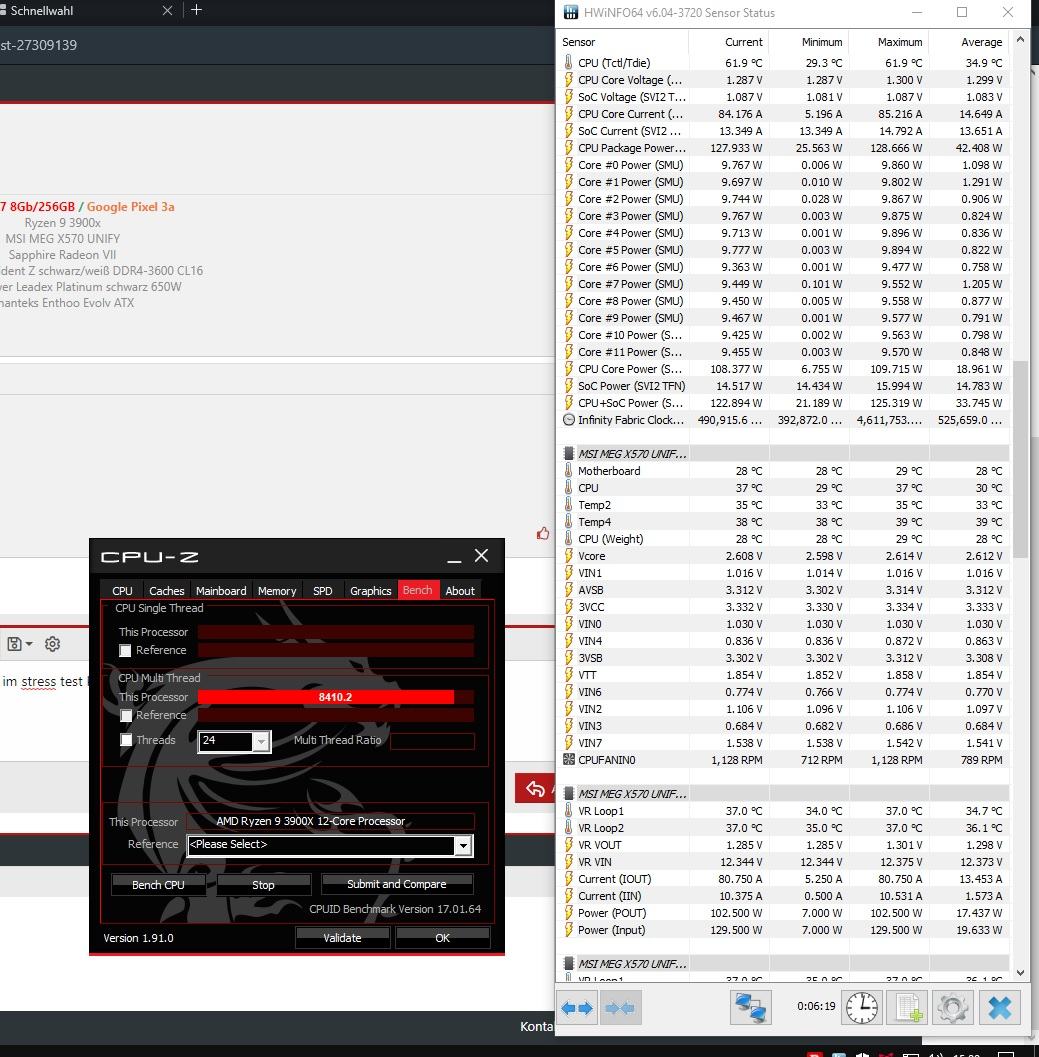This screenshot has width=1039, height=1057.
Task: Switch to the Memory tab in CPU-Z
Action: pos(277,591)
